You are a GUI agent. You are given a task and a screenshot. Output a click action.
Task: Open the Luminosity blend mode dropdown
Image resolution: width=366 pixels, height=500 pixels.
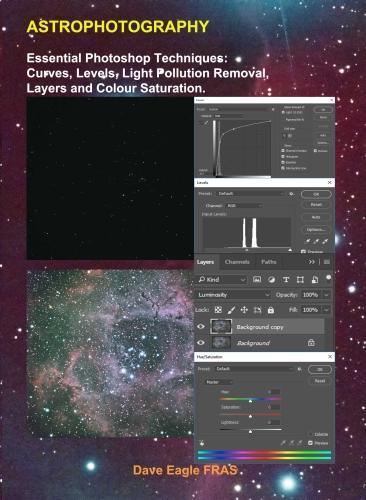(233, 295)
